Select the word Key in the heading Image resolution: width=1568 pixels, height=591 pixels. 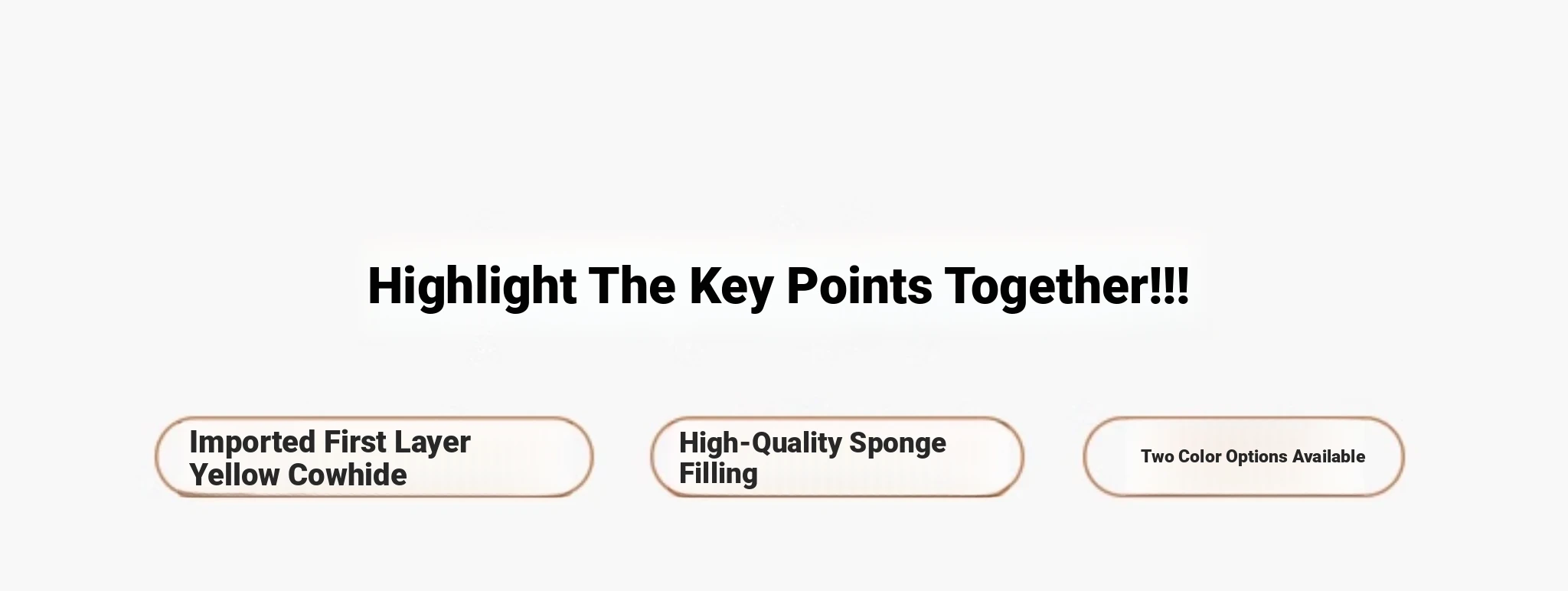(731, 286)
